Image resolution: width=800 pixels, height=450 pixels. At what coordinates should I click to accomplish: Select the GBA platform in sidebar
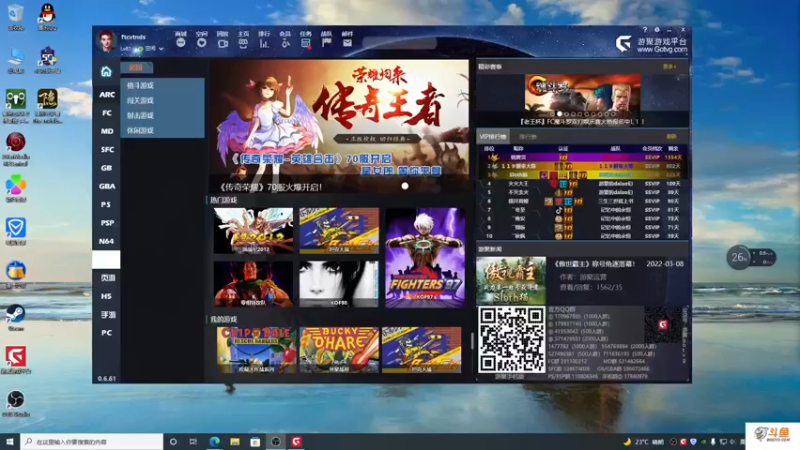(x=107, y=186)
